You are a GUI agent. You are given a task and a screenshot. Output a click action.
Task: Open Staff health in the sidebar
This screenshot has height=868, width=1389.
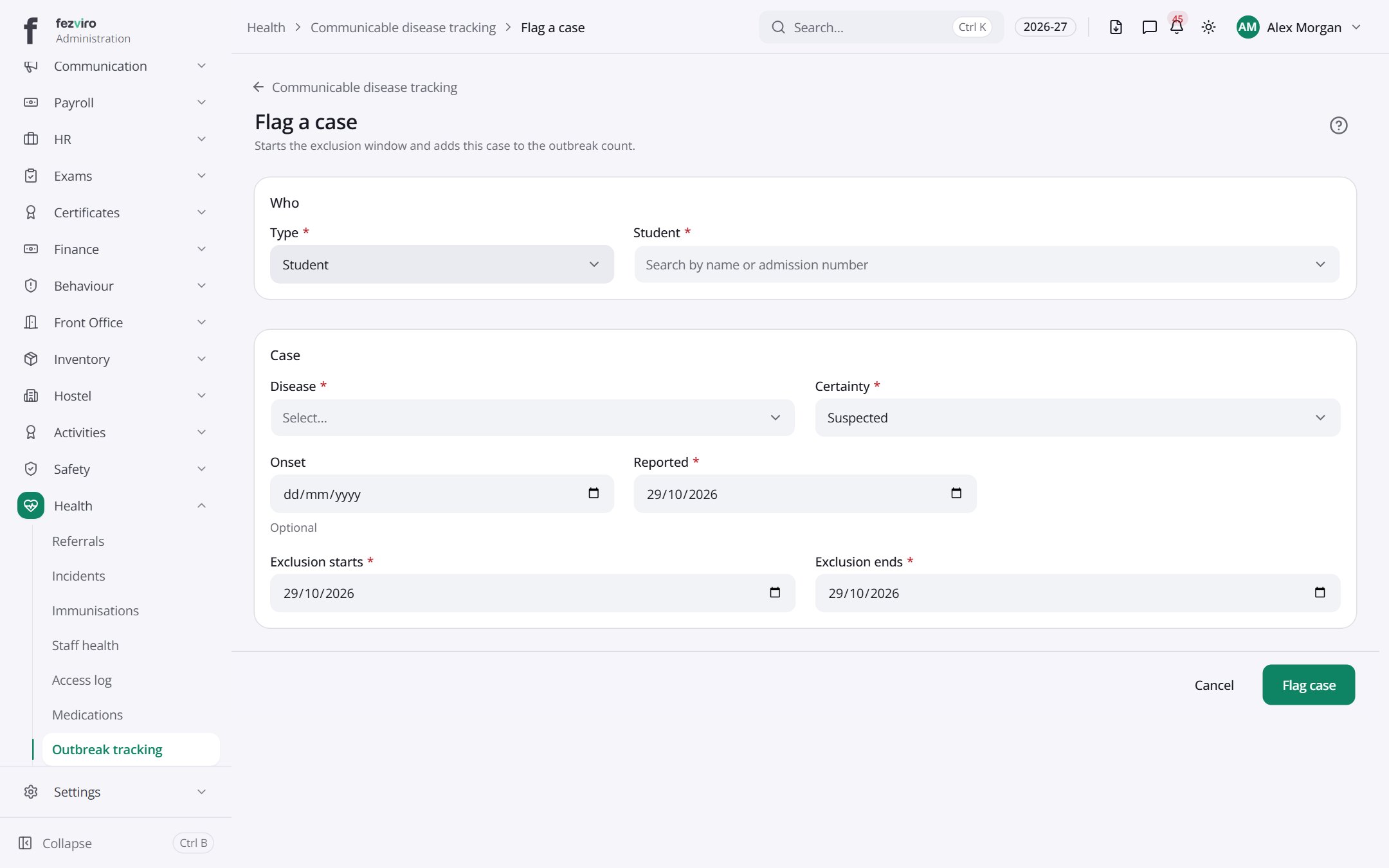point(86,645)
